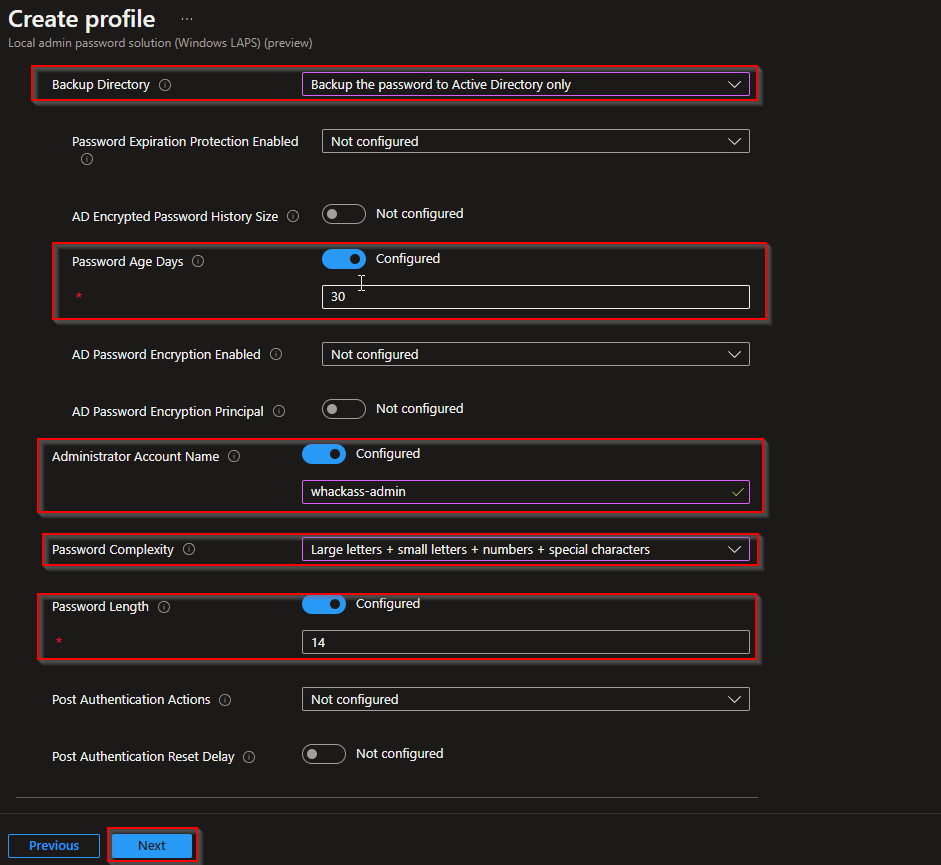Screen dimensions: 941x865
Task: Click the Next button
Action: (151, 844)
